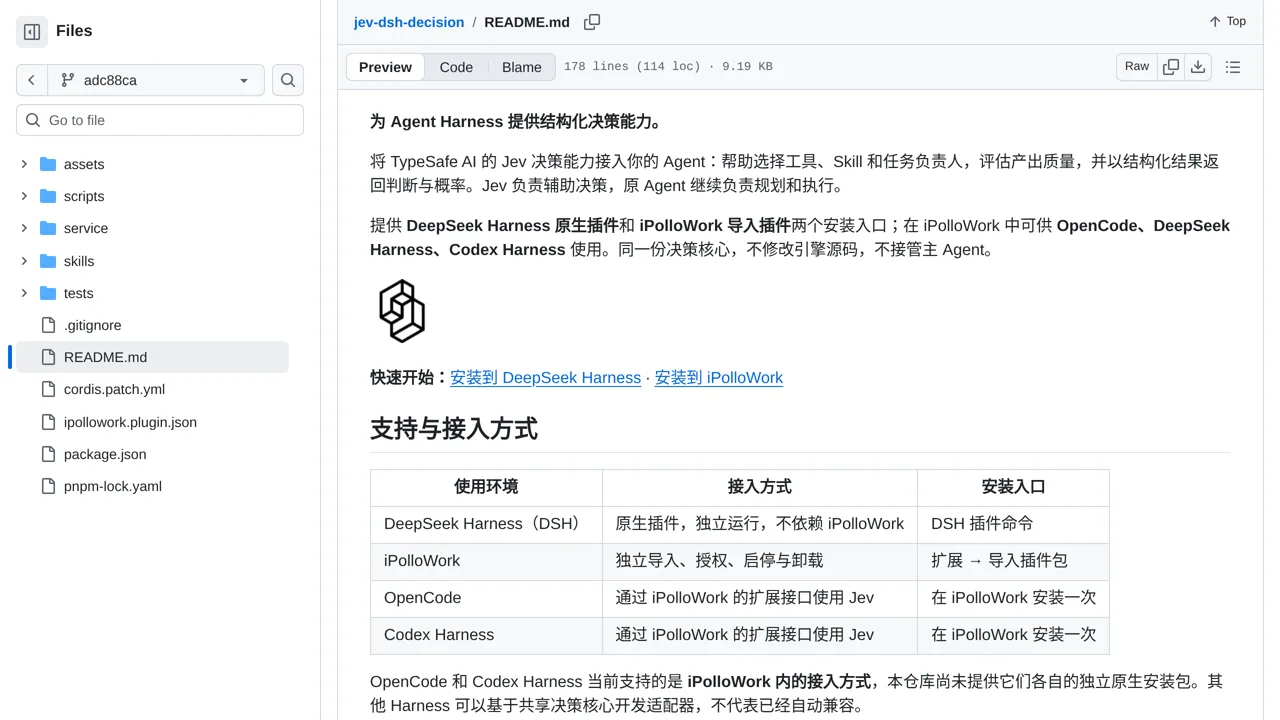The height and width of the screenshot is (720, 1280).
Task: Jump to Top of the page
Action: (1227, 21)
